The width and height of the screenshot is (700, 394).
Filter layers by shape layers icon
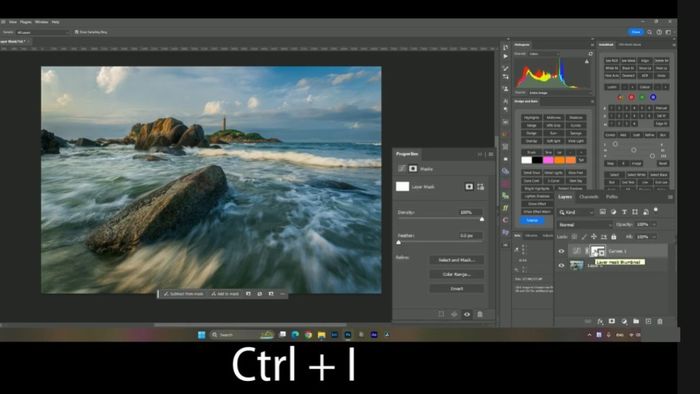[635, 212]
